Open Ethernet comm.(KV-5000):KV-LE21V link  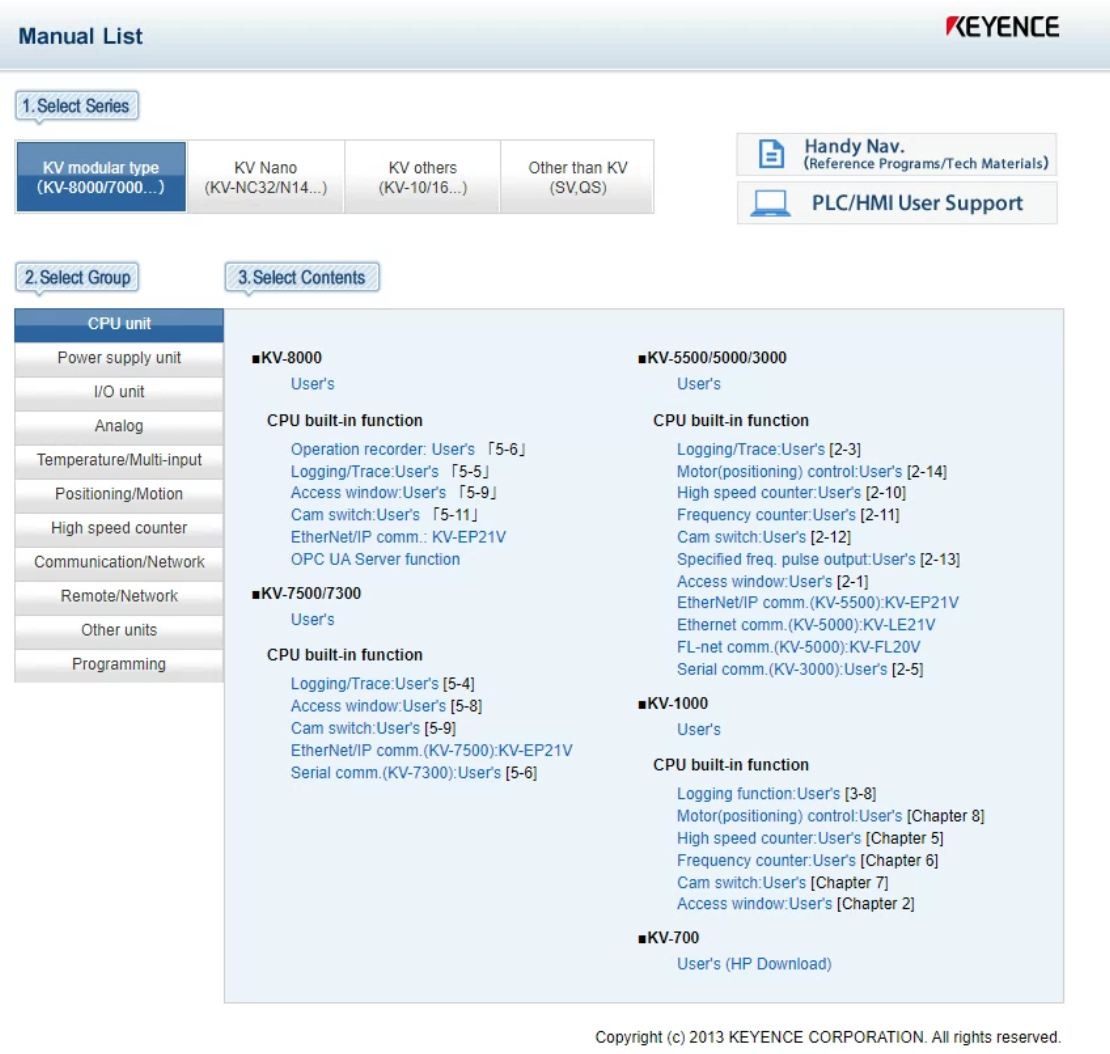tap(806, 625)
